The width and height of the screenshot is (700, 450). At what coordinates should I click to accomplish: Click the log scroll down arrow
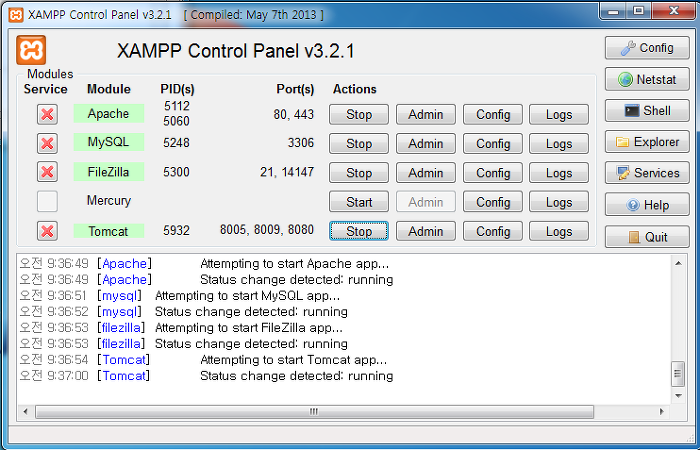pyautogui.click(x=678, y=396)
